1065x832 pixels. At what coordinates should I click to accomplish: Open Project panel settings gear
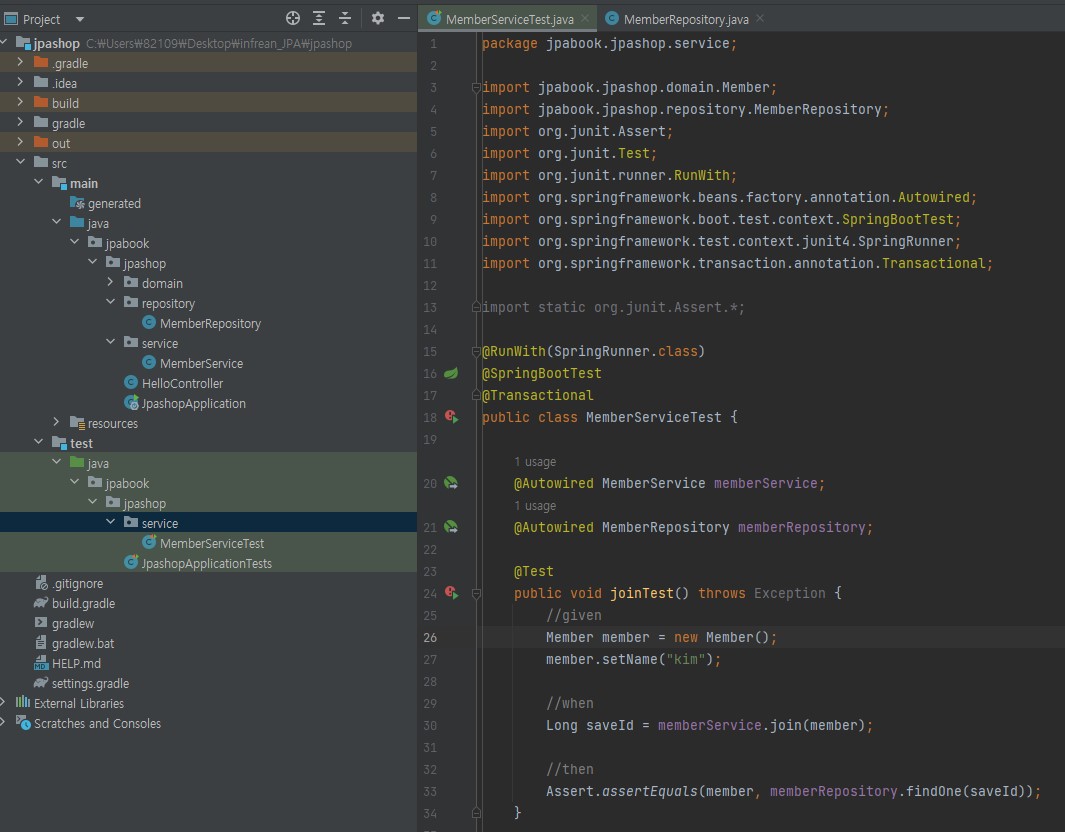pos(378,18)
